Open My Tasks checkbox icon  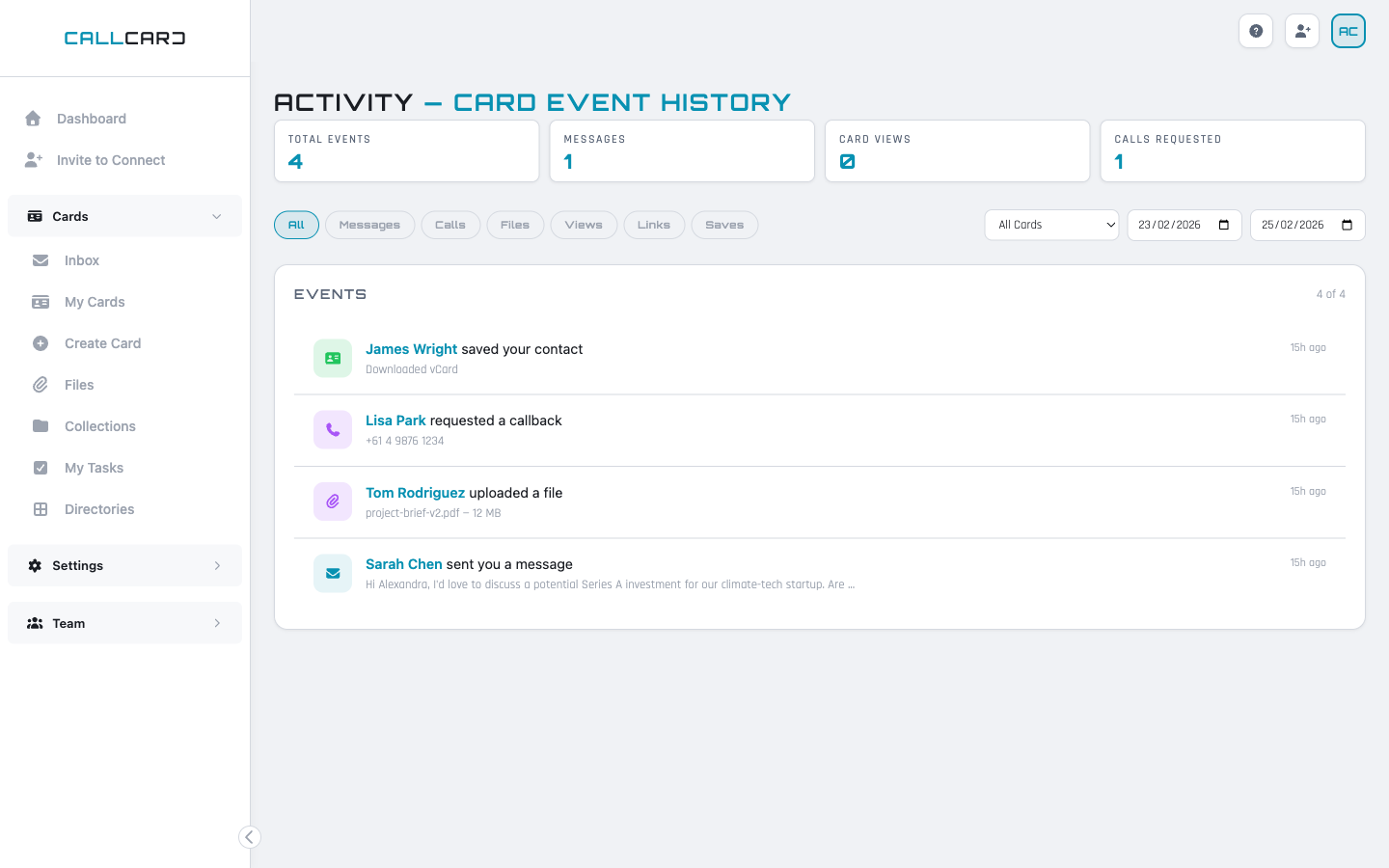tap(40, 467)
